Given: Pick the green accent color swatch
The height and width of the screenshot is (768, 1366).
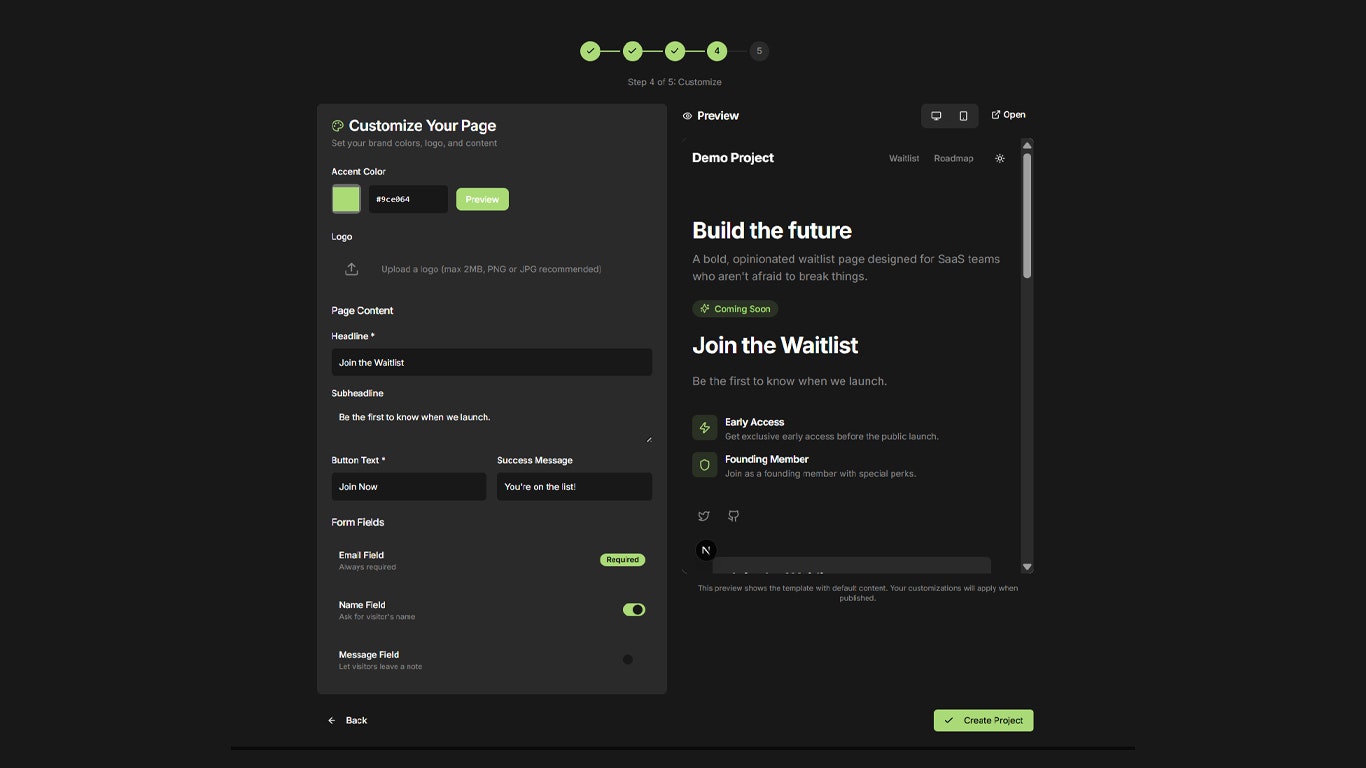Looking at the screenshot, I should (x=345, y=198).
